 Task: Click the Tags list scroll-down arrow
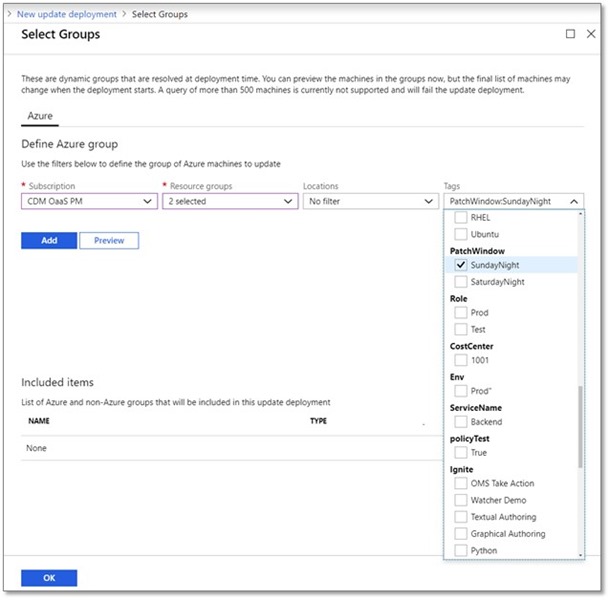coord(580,555)
